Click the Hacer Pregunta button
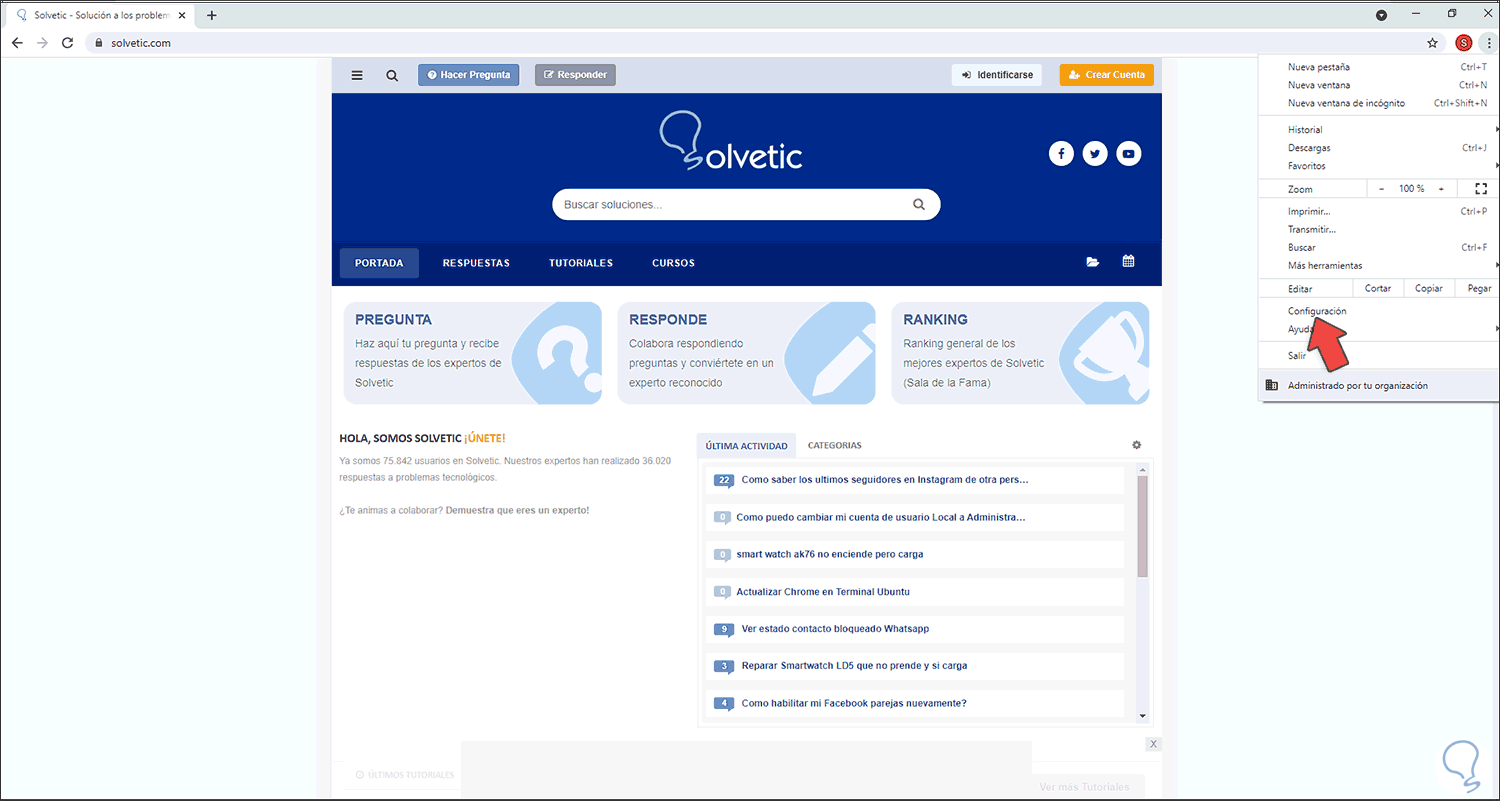 (468, 75)
